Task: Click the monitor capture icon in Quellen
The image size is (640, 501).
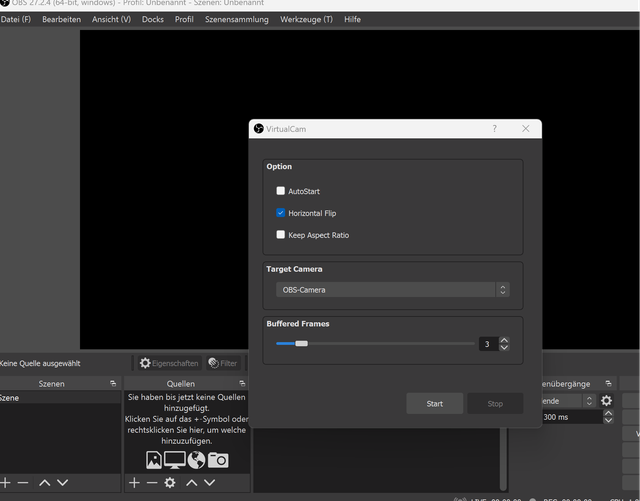Action: tap(175, 460)
